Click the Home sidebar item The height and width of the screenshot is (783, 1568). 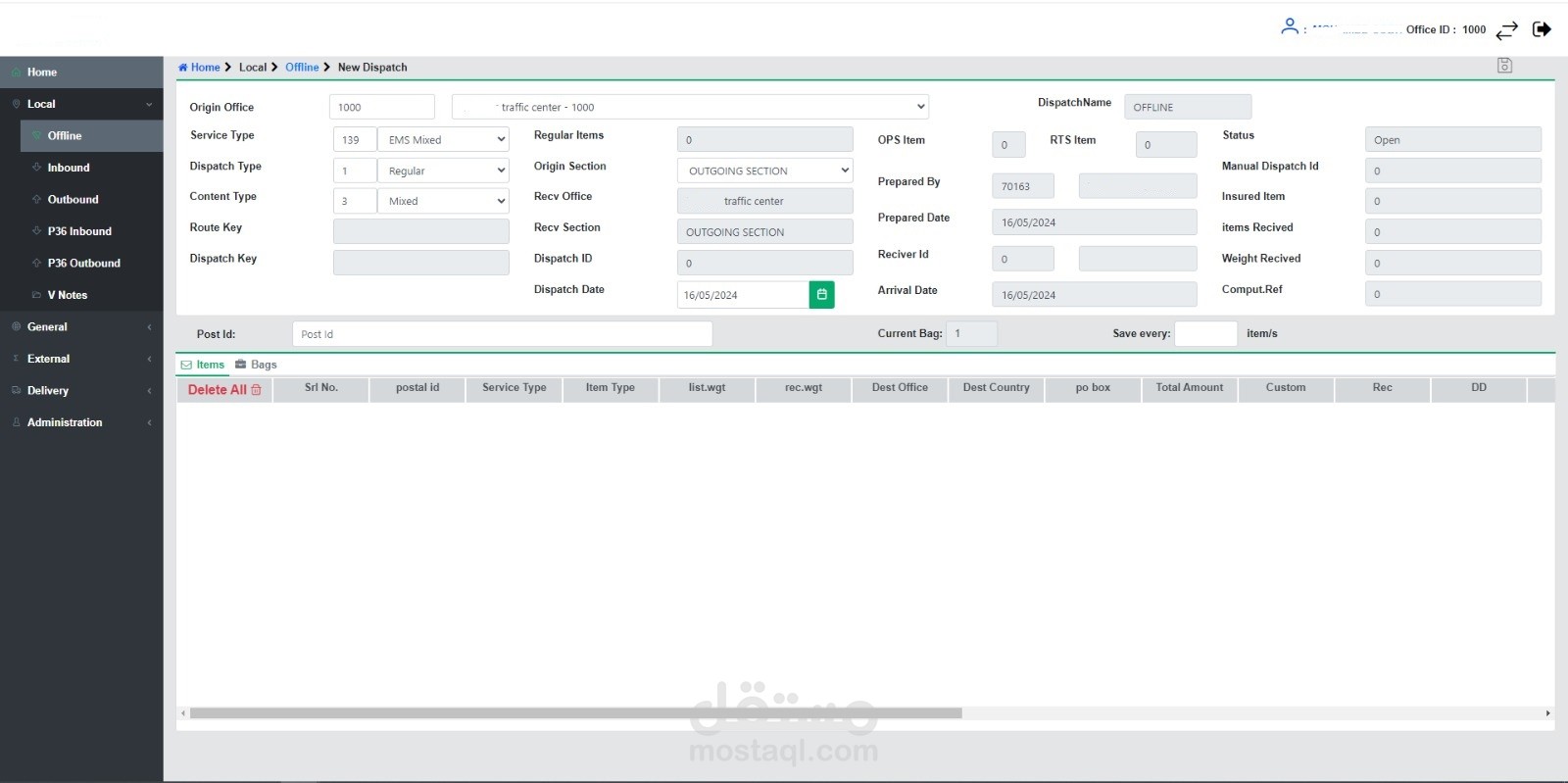(81, 73)
